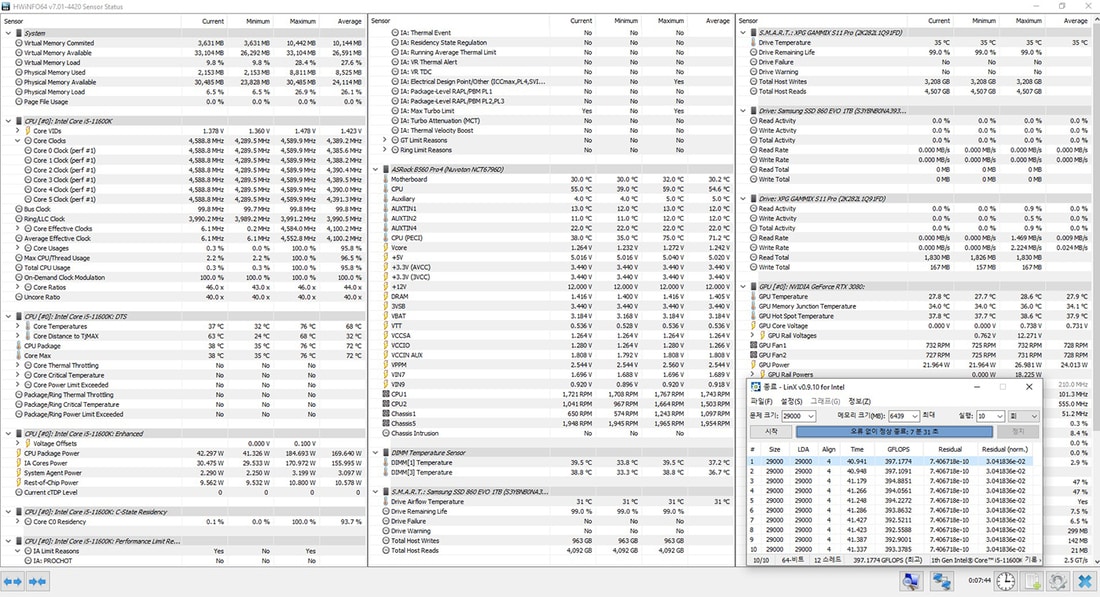
Task: Click the HWiNFO64 title bar app icon
Action: [6, 6]
